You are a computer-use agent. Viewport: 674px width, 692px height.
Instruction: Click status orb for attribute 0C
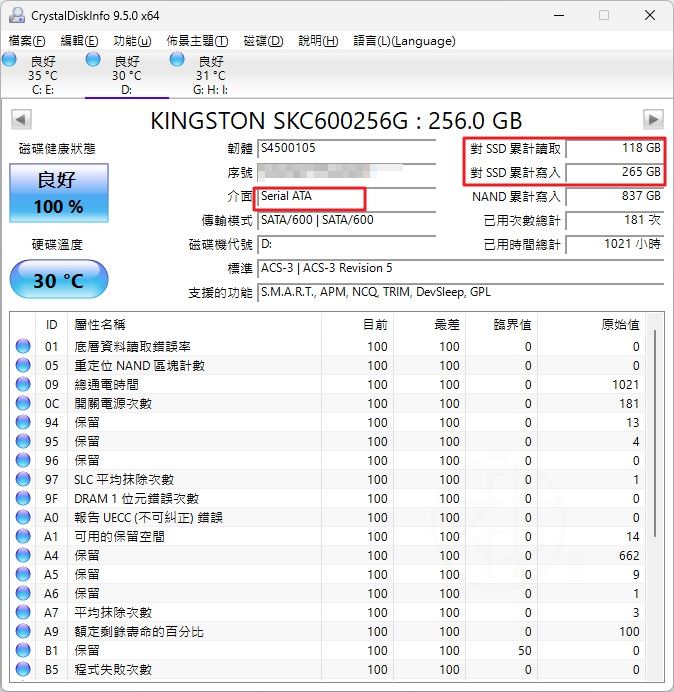(x=23, y=403)
